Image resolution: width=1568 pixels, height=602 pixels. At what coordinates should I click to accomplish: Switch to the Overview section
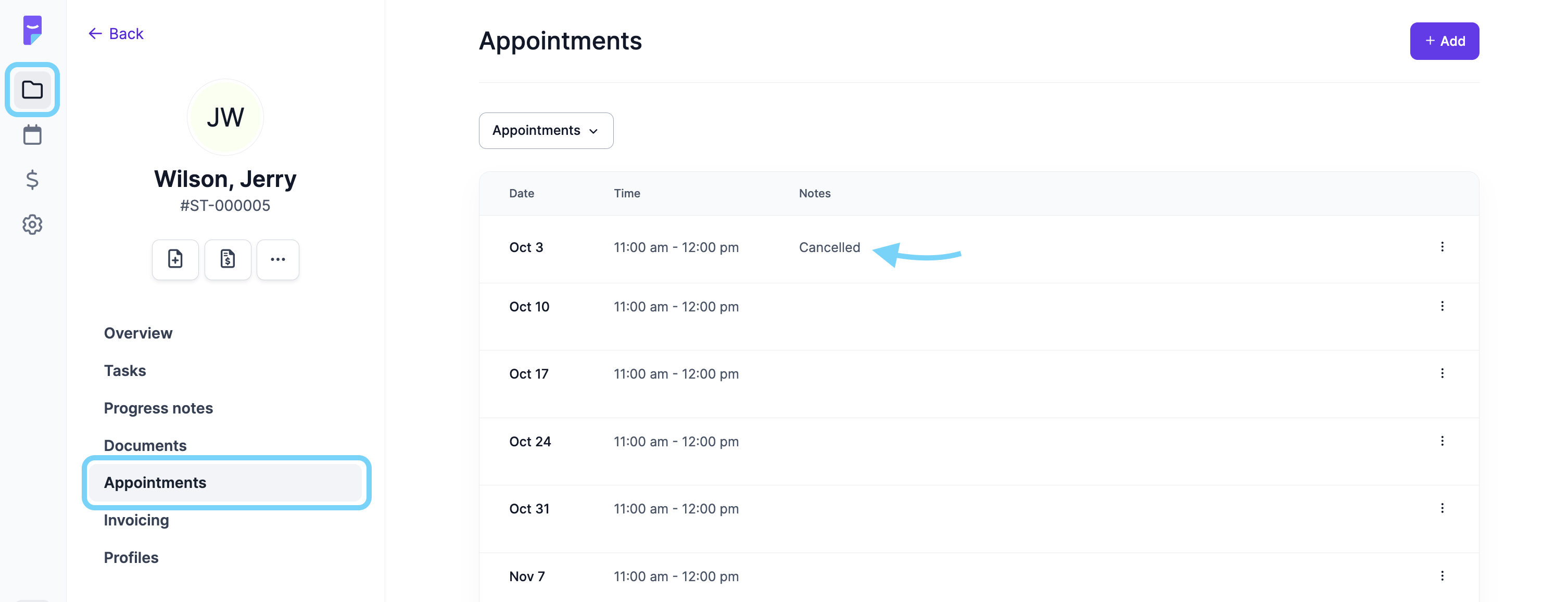coord(138,333)
